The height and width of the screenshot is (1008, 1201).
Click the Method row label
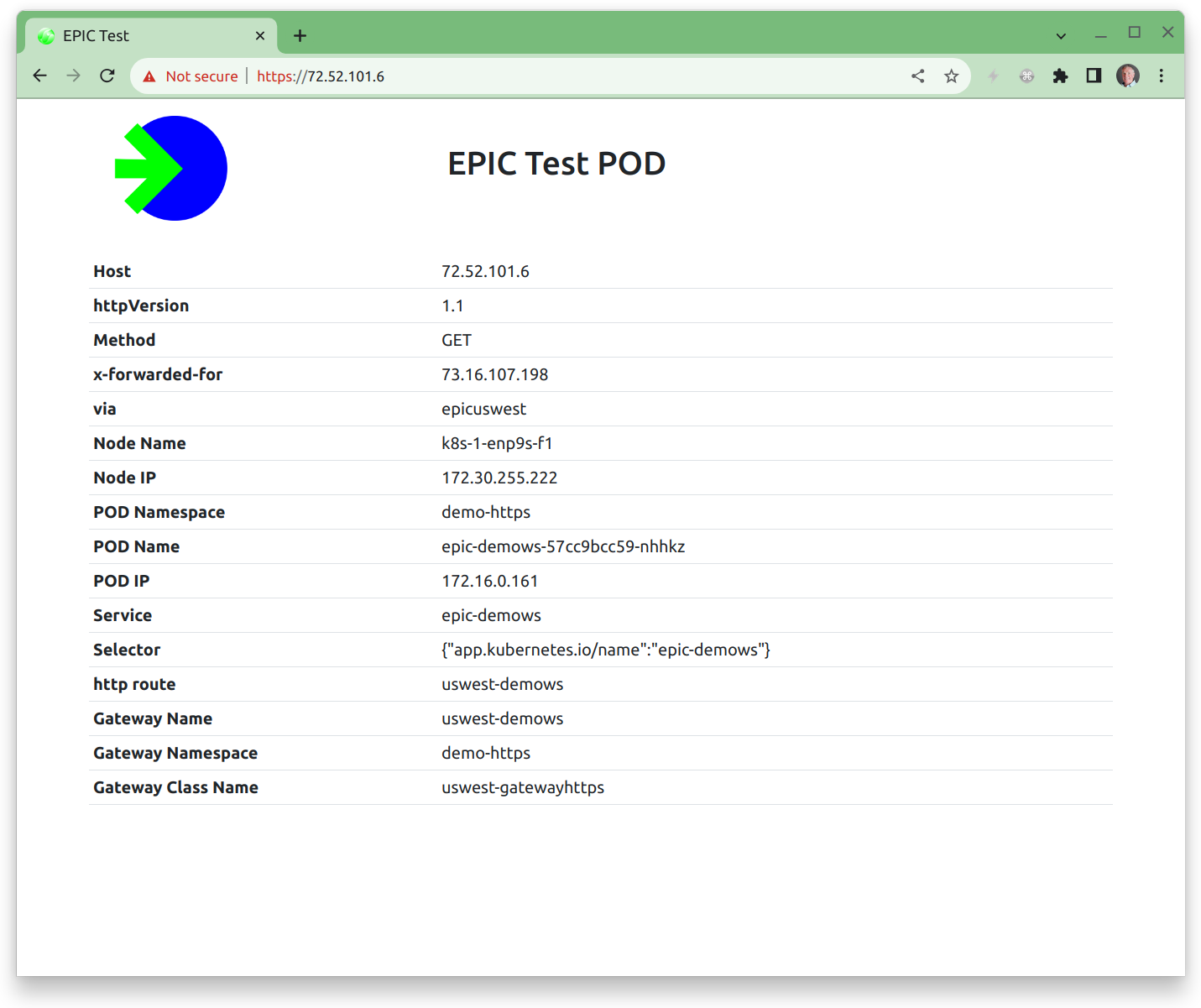pos(124,340)
